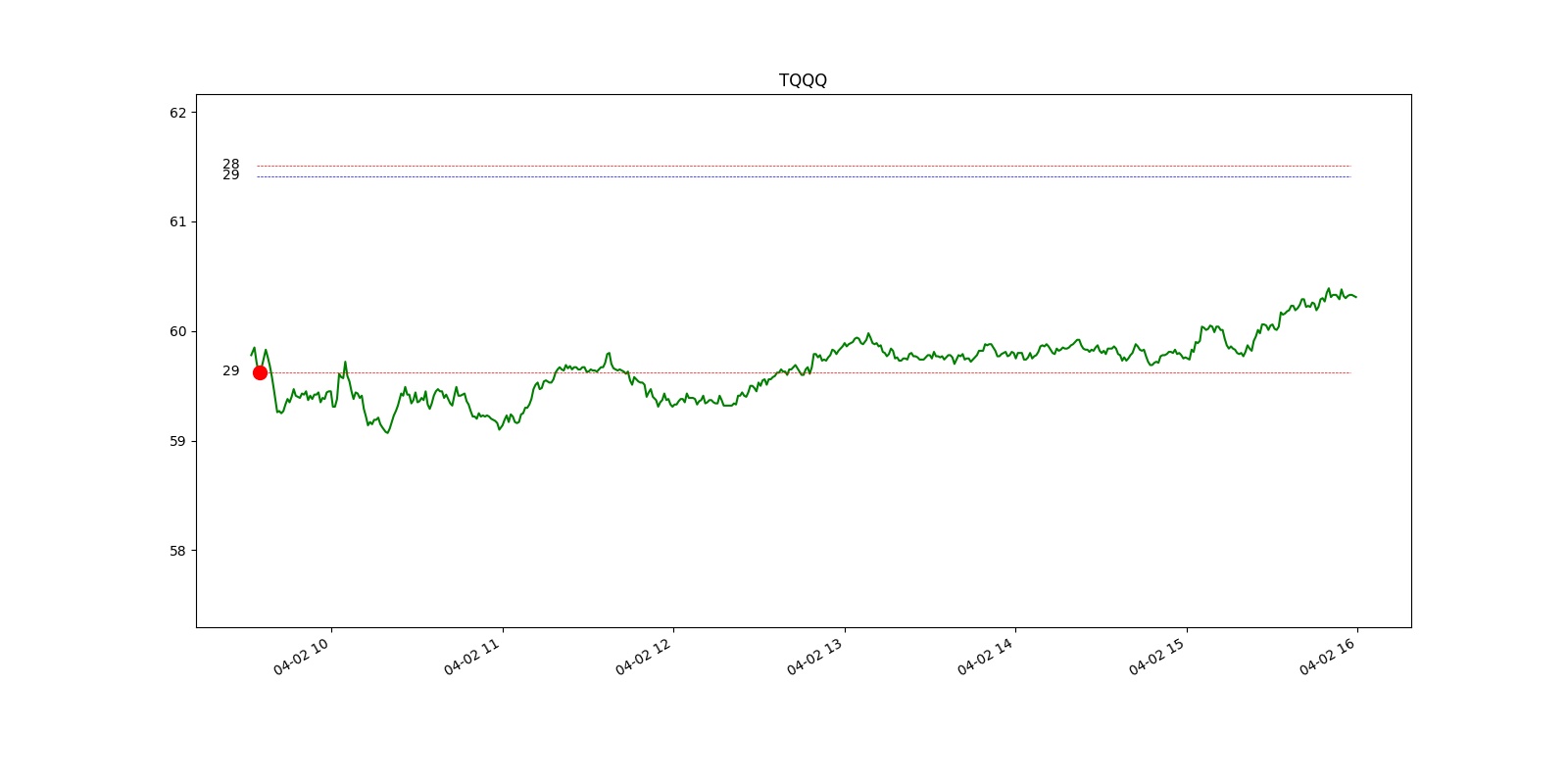Click the x-axis label 04-02 15
The width and height of the screenshot is (1568, 784).
point(1156,656)
